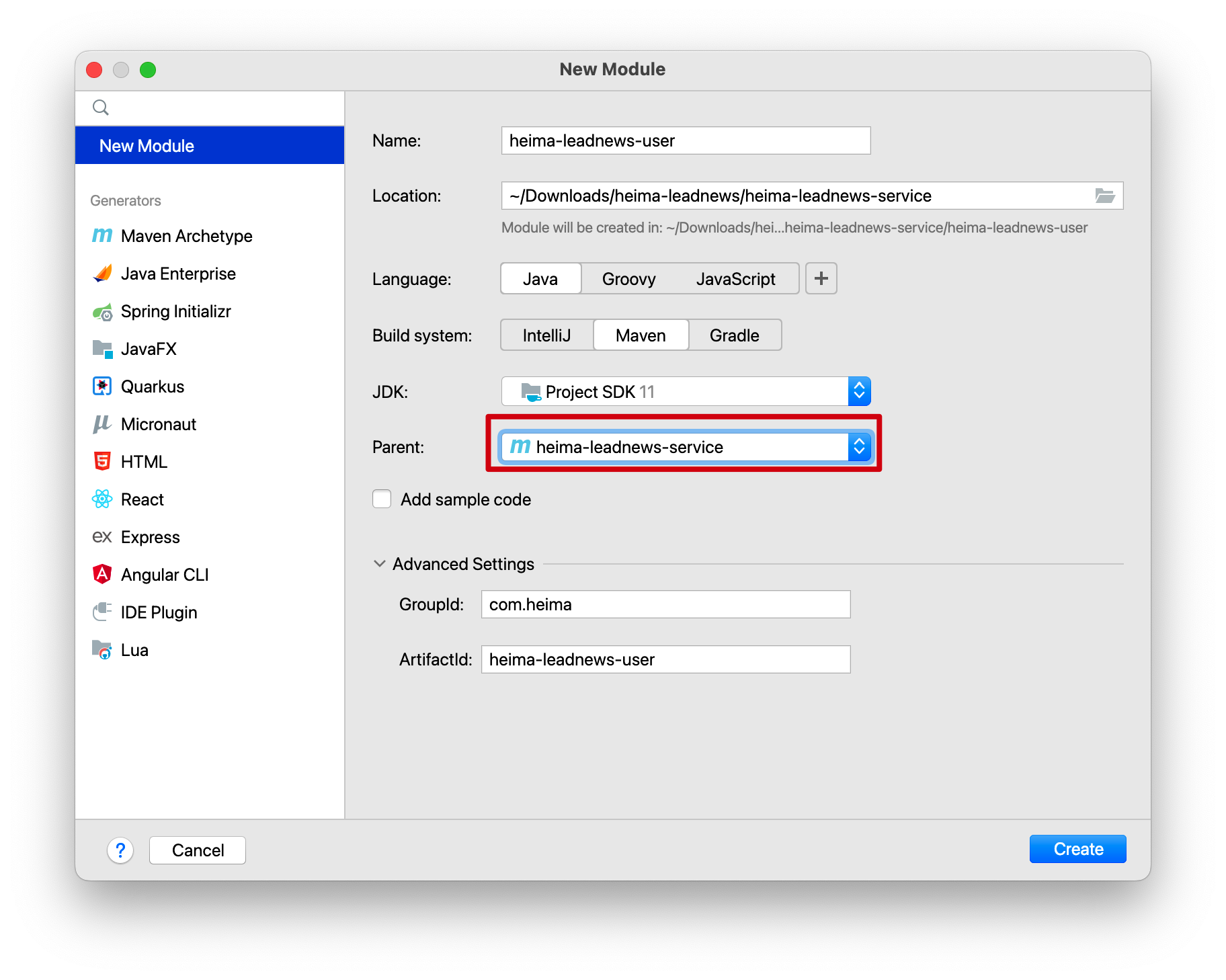
Task: Open the JDK Project SDK dropdown
Action: point(686,391)
